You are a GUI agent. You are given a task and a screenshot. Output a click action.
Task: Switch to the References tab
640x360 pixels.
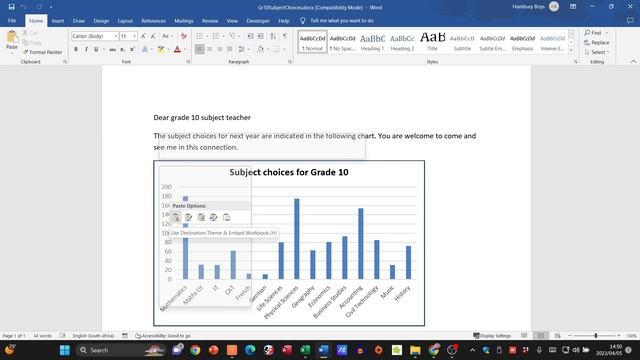[x=153, y=20]
